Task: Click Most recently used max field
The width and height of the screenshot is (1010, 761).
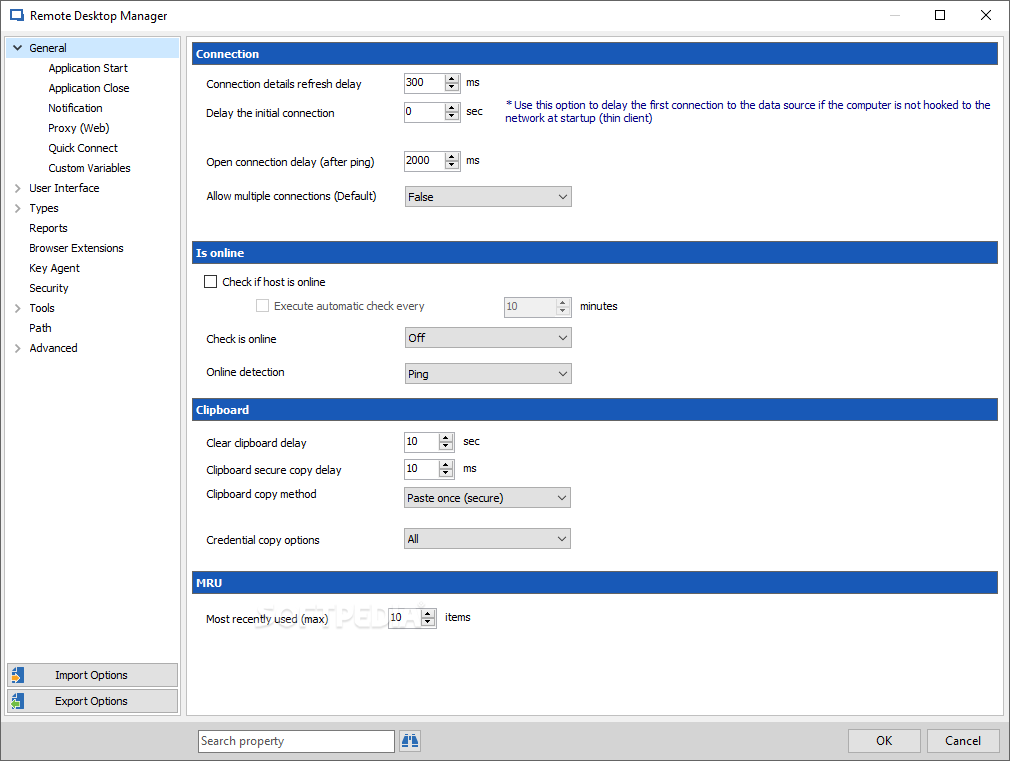Action: 405,617
